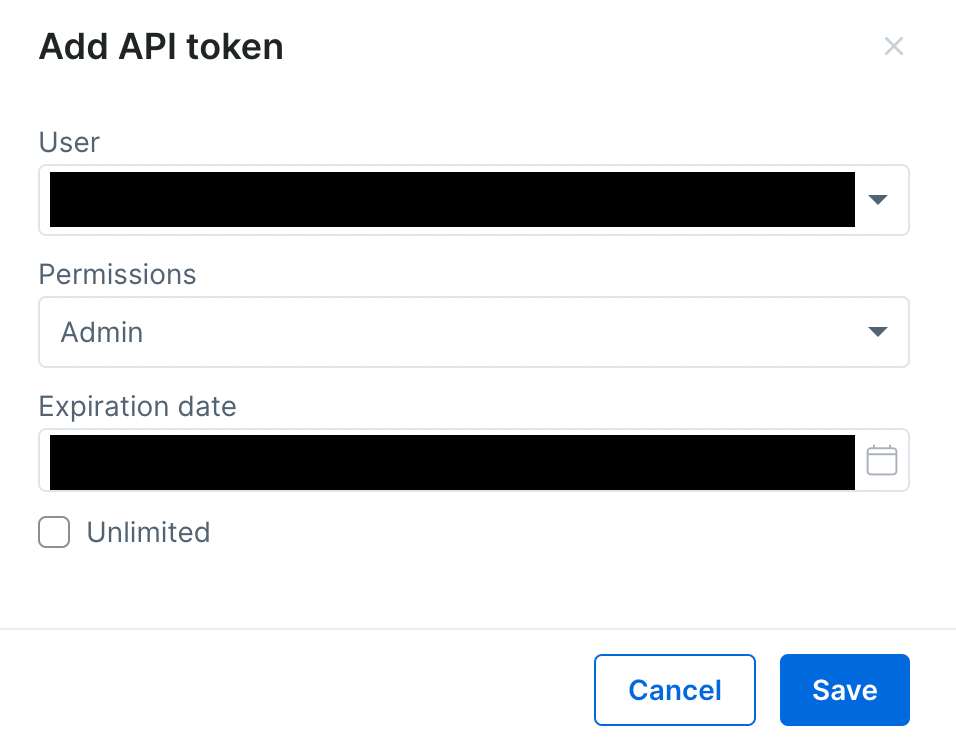Click the User dropdown arrow
Screen dimensions: 956x742
pos(877,200)
